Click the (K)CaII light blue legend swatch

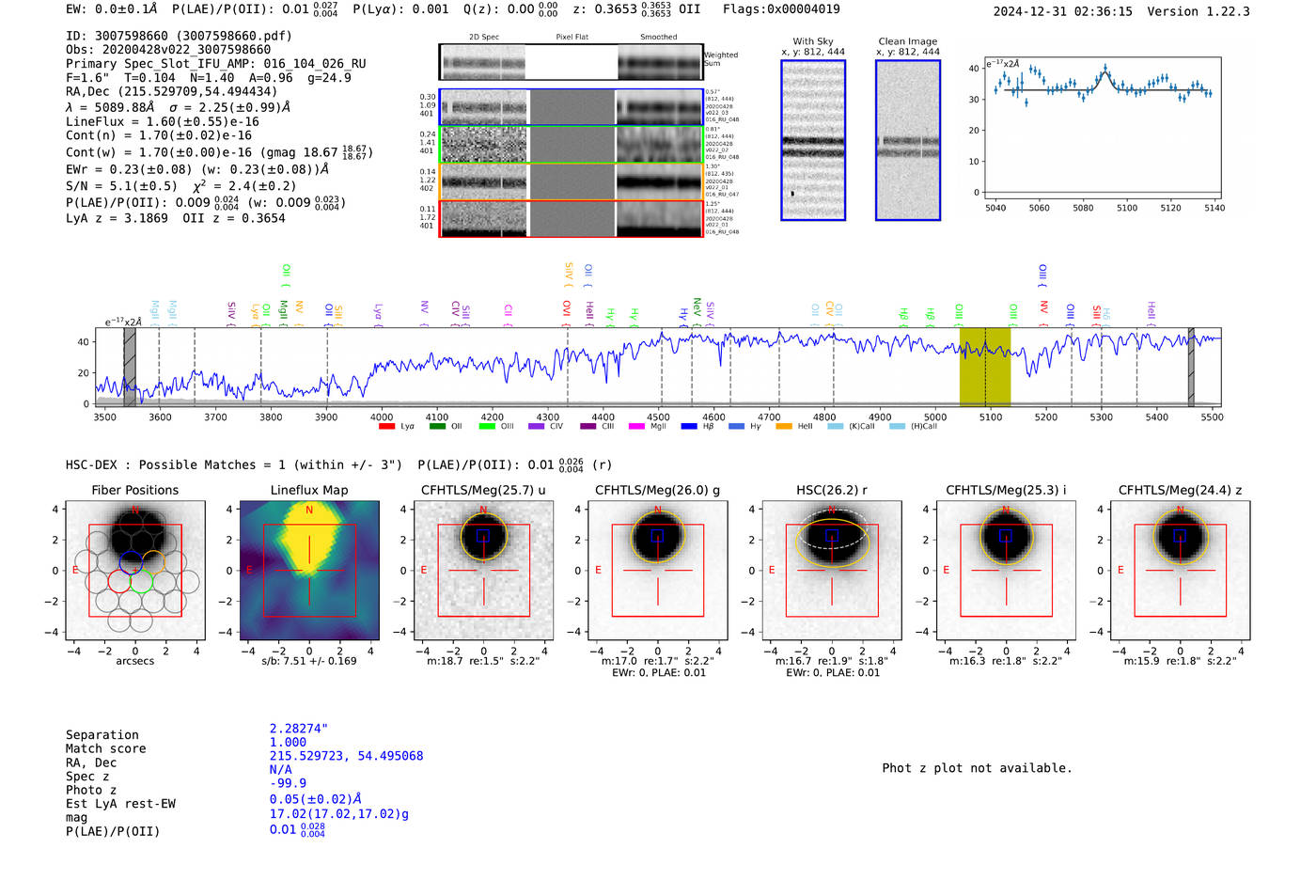(x=835, y=427)
